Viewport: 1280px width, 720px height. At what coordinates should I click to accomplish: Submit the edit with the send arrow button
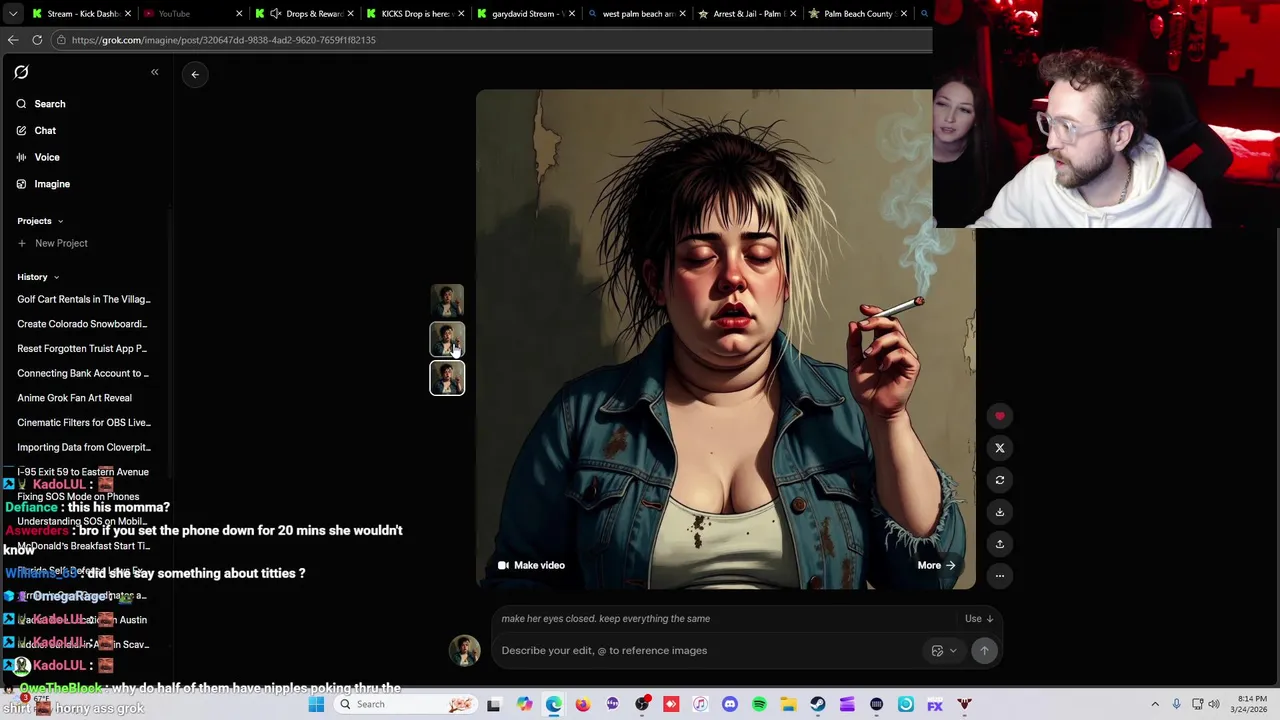[x=984, y=651]
